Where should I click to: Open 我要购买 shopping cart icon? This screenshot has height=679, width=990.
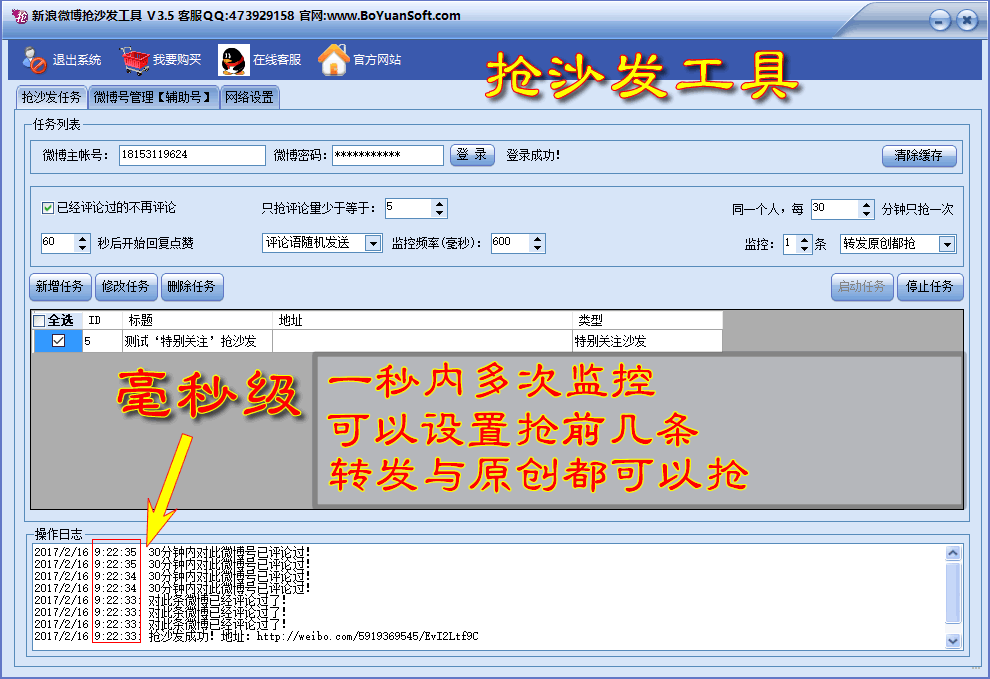point(134,60)
